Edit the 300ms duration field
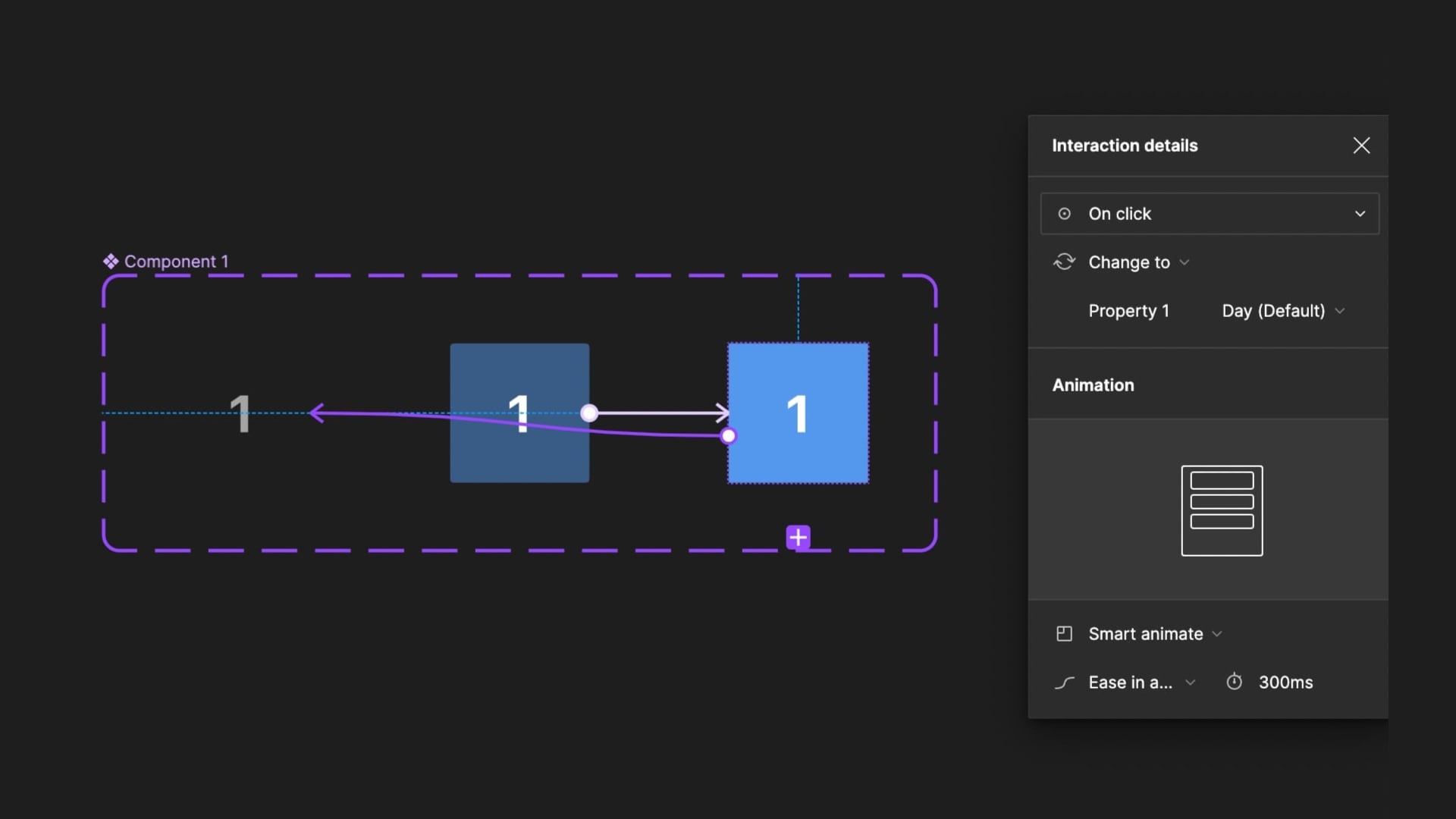This screenshot has height=819, width=1456. pos(1285,682)
